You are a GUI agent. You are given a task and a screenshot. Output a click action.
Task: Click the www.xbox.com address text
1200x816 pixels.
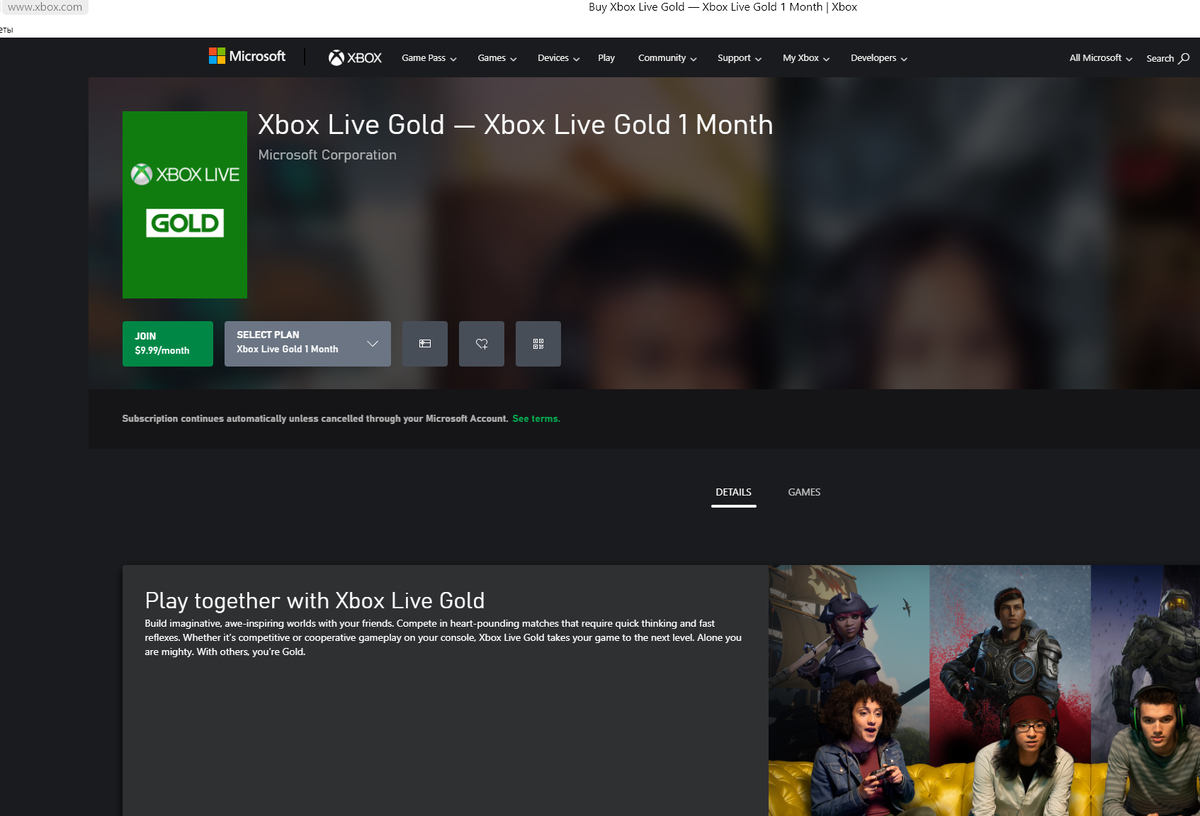coord(45,7)
